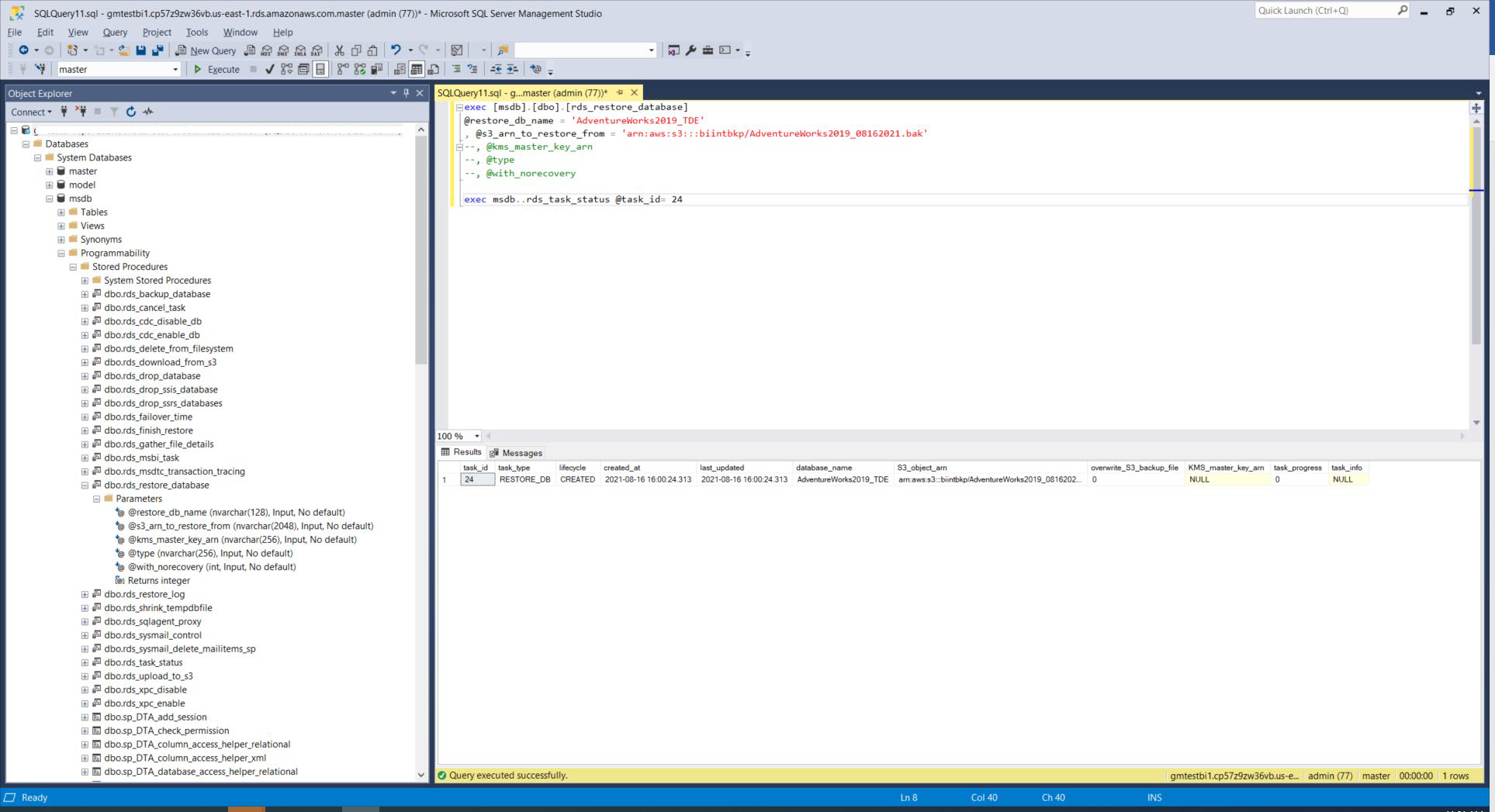This screenshot has width=1495, height=812.
Task: Pin the Object Explorer panel
Action: pos(406,93)
